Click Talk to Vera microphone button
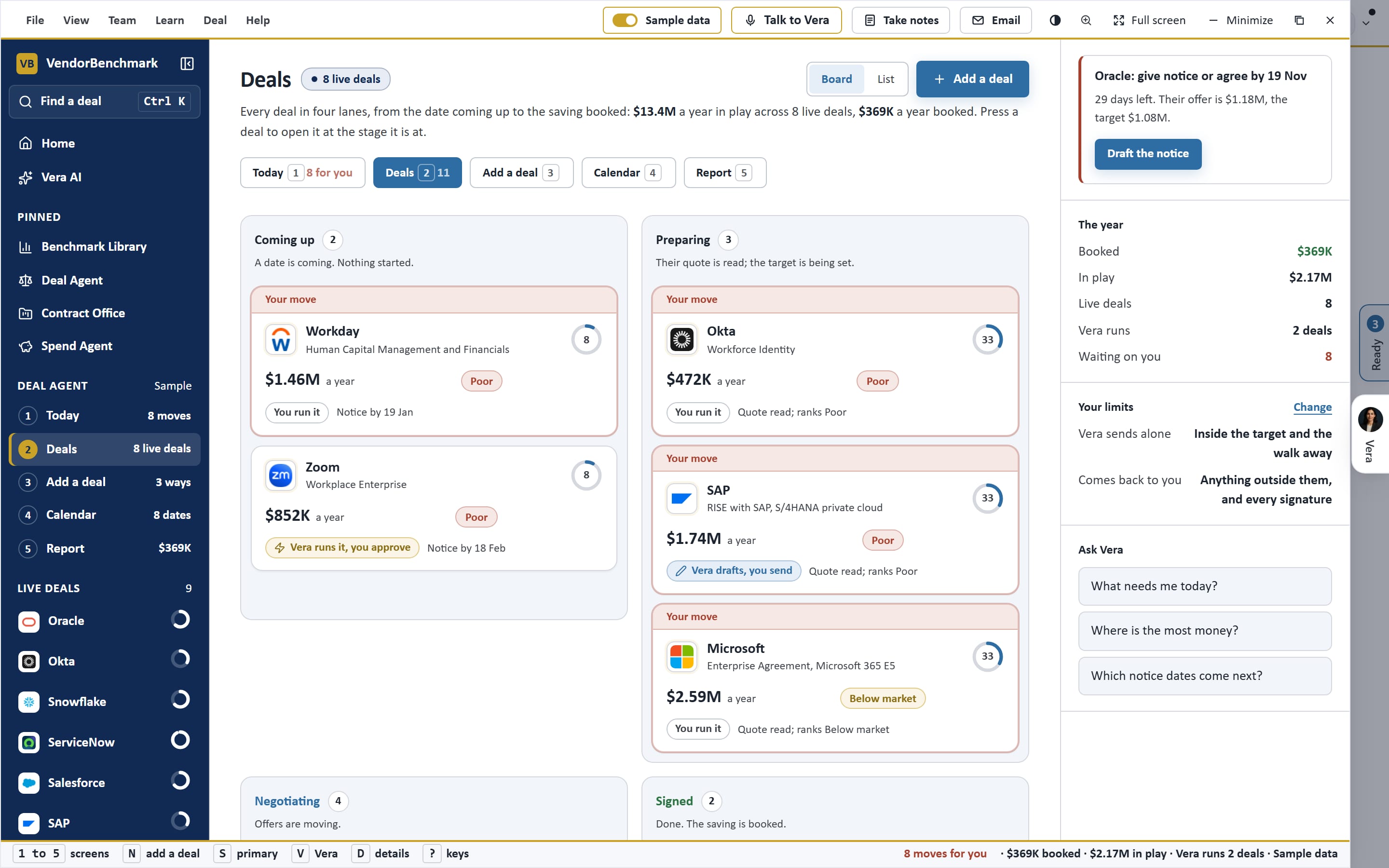The width and height of the screenshot is (1389, 868). (786, 20)
